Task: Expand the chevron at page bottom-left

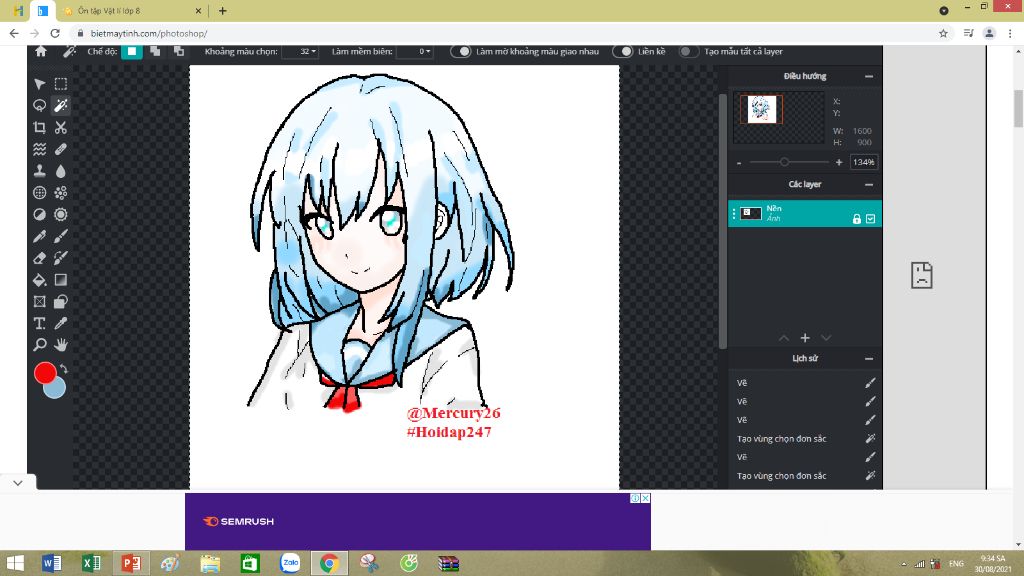Action: tap(18, 483)
